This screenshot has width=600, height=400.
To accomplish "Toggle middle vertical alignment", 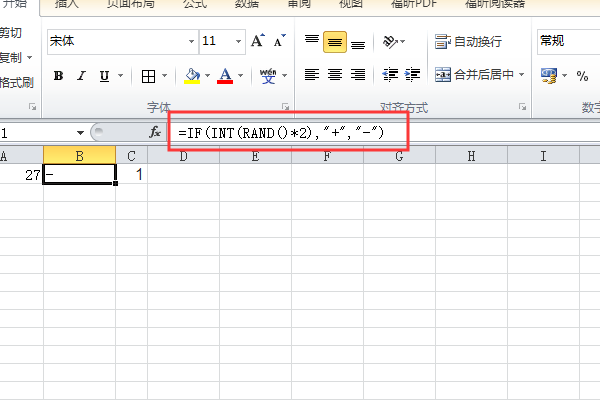I will click(335, 42).
